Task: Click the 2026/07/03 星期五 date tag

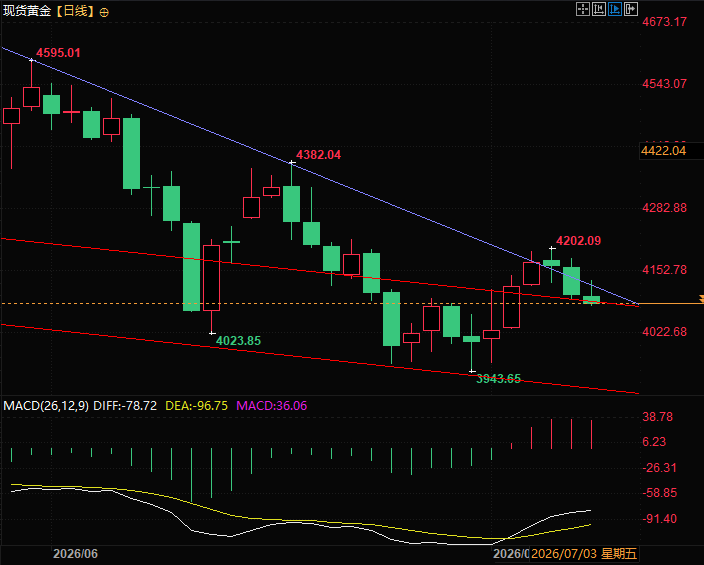Action: tap(584, 553)
